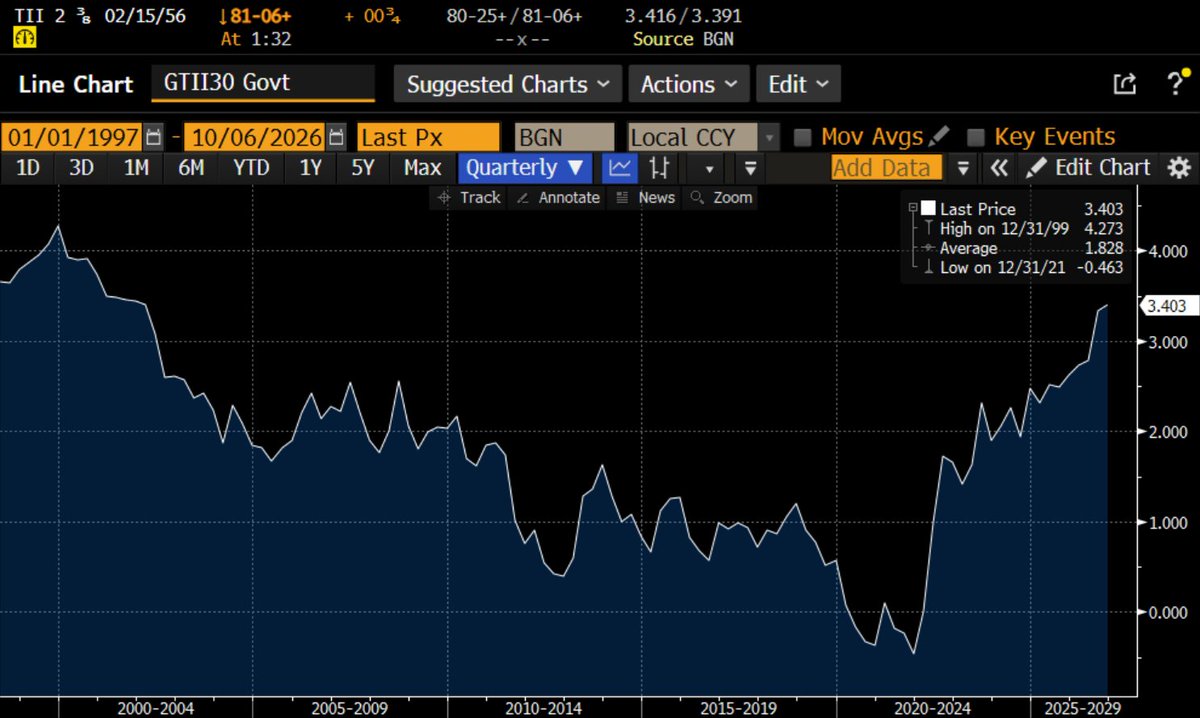Select the line chart type icon
Viewport: 1200px width, 718px height.
click(x=621, y=168)
